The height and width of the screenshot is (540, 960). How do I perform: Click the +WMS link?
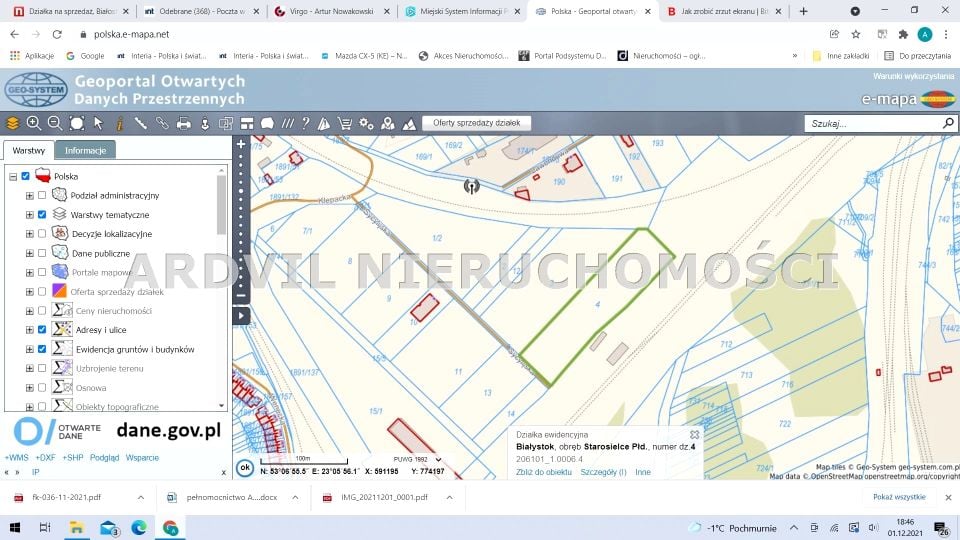17,457
